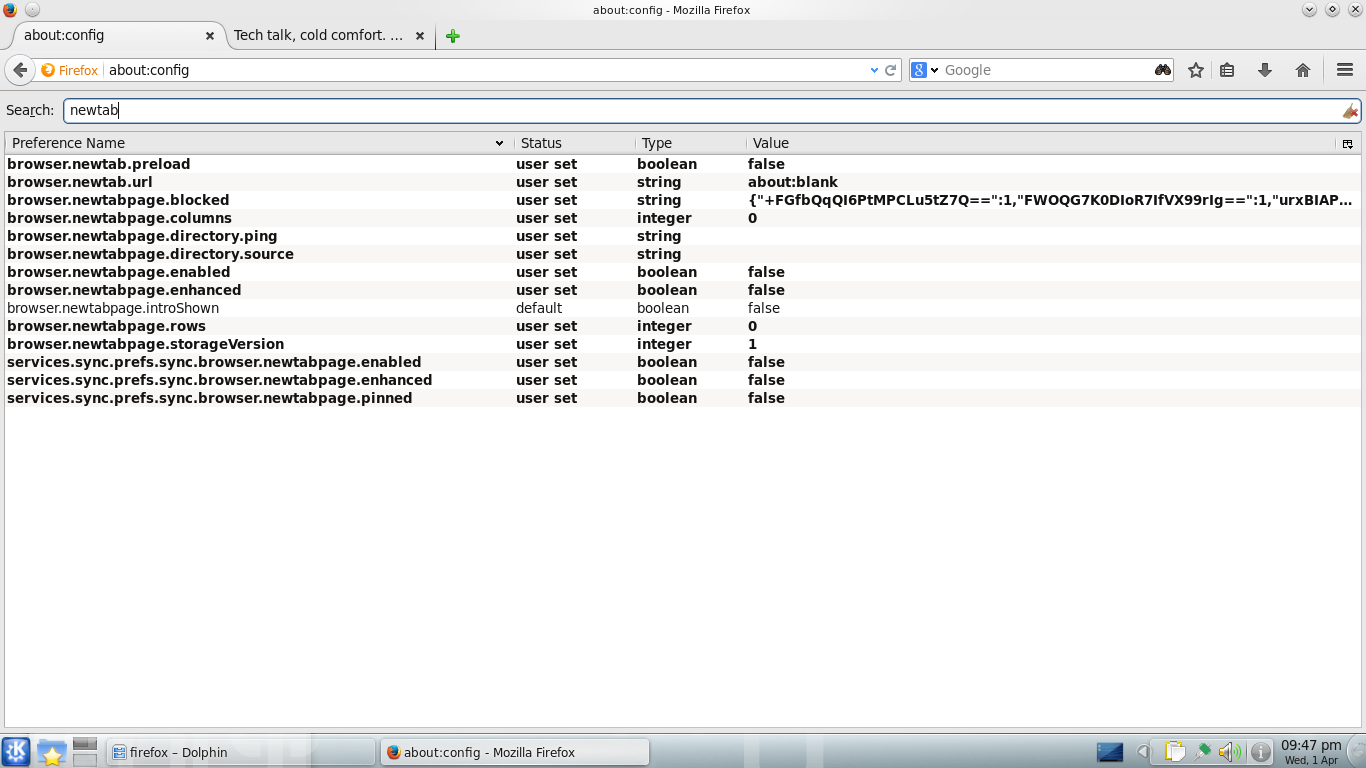Click the about:blank value
Viewport: 1366px width, 768px height.
[x=793, y=182]
